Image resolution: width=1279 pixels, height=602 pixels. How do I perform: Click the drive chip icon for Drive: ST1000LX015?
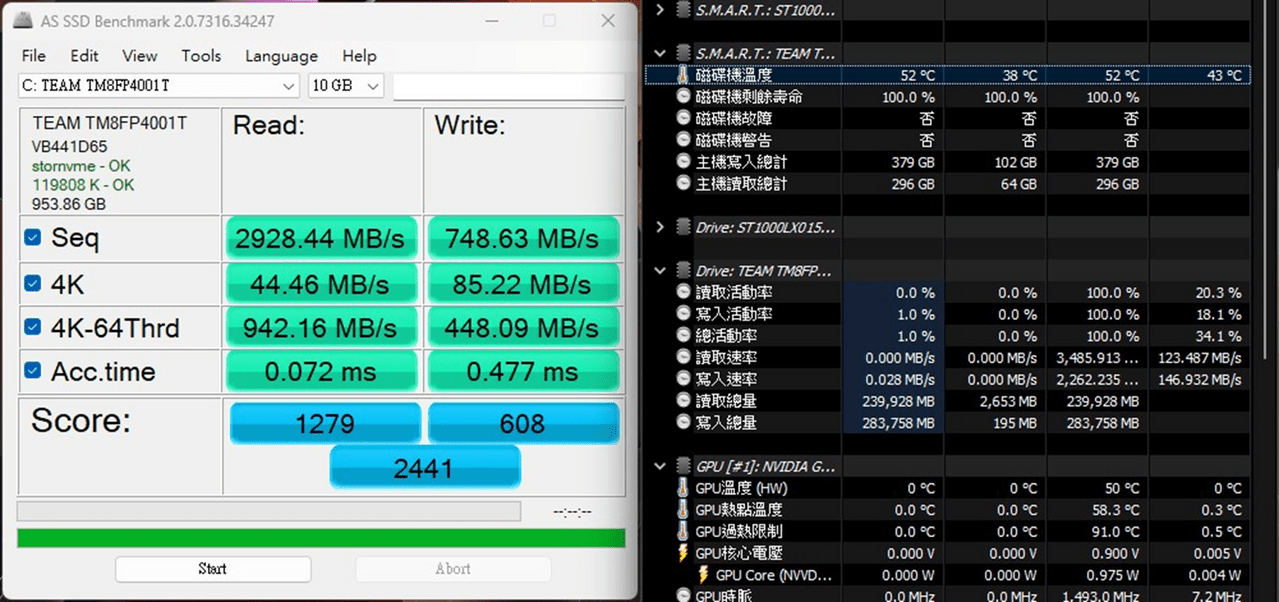click(683, 227)
